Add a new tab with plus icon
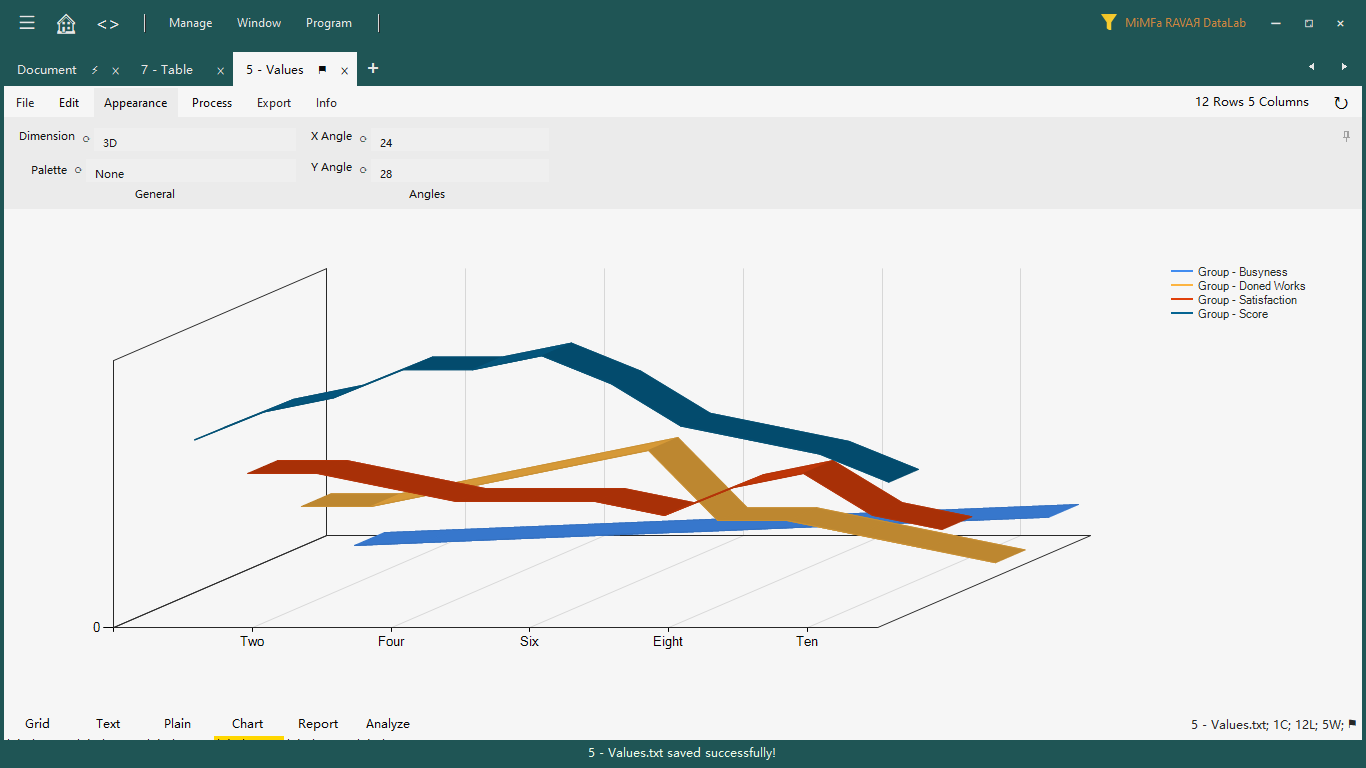This screenshot has width=1366, height=768. point(373,68)
